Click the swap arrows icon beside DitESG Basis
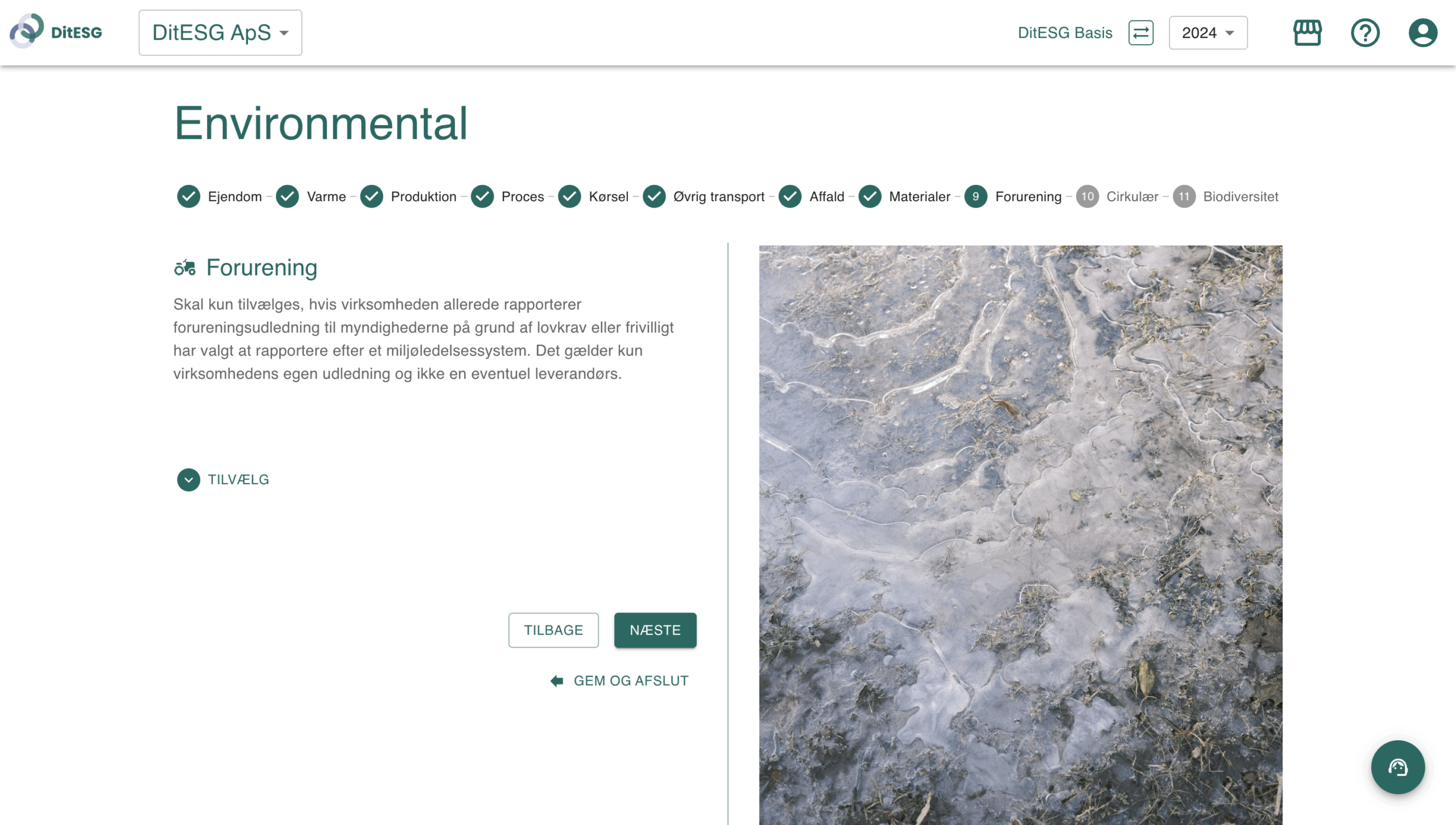This screenshot has height=825, width=1456. point(1141,32)
